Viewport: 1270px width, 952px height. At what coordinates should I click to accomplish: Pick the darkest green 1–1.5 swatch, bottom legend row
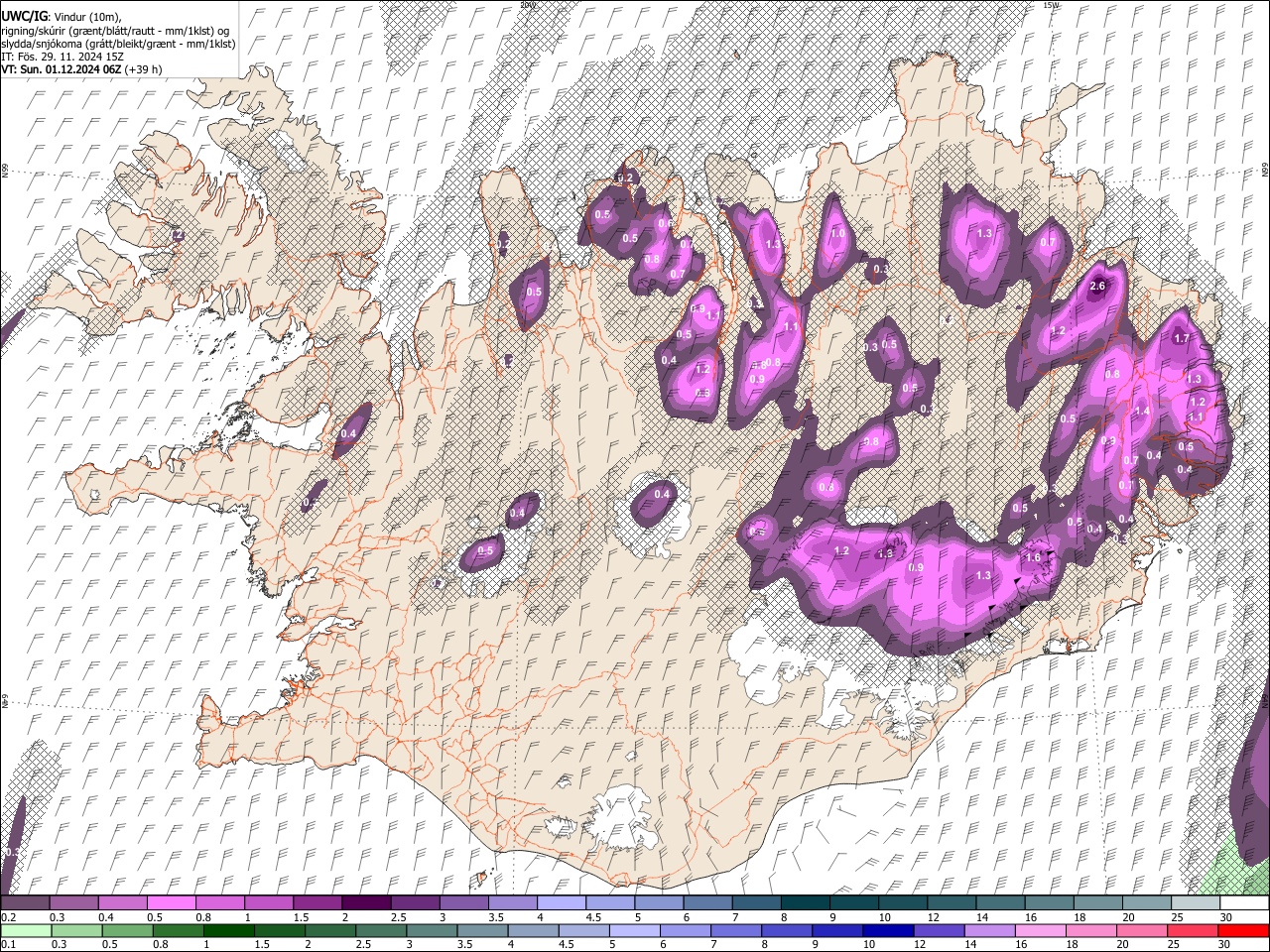pos(230,930)
